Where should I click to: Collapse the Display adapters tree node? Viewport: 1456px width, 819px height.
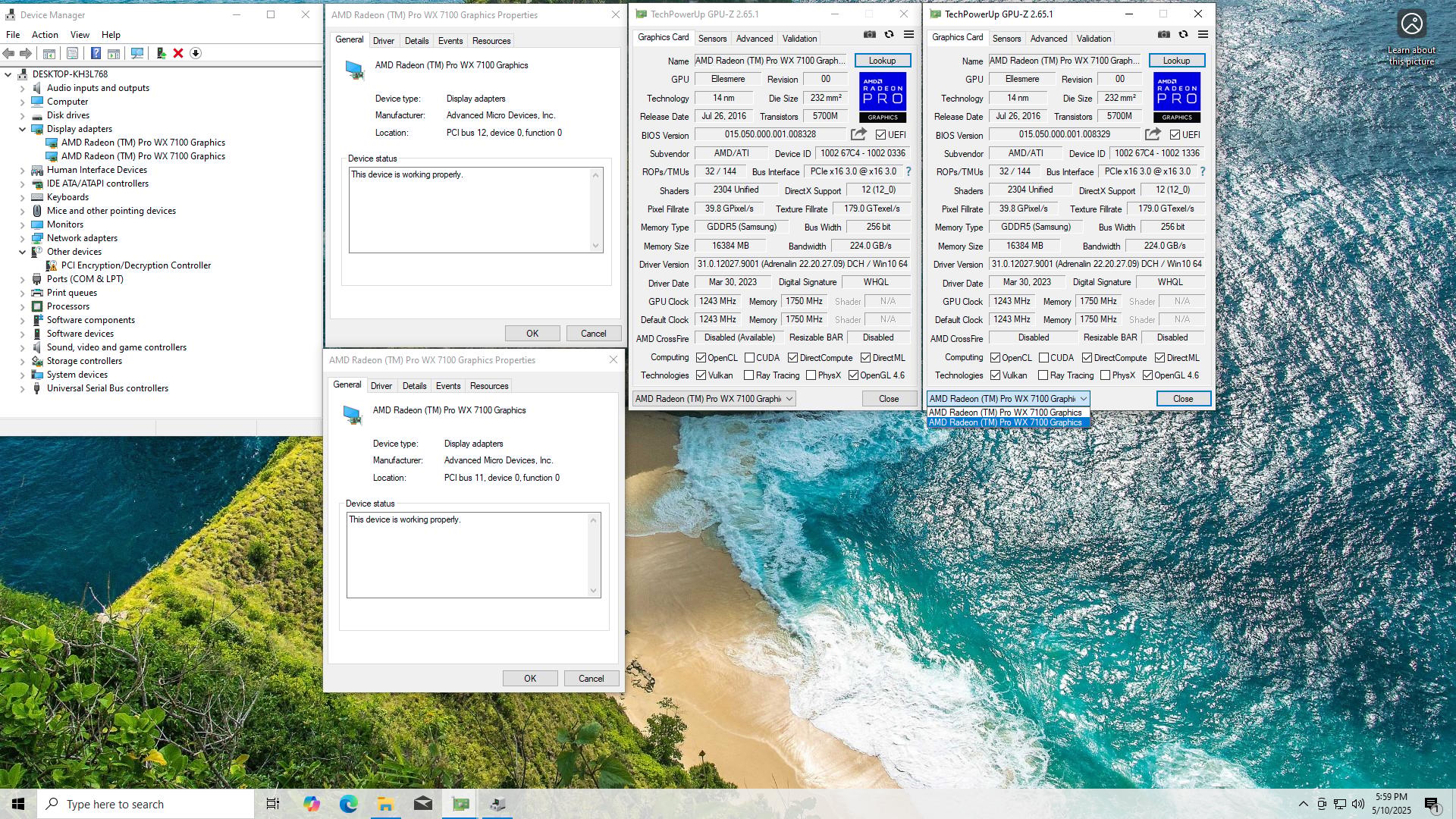pos(22,129)
